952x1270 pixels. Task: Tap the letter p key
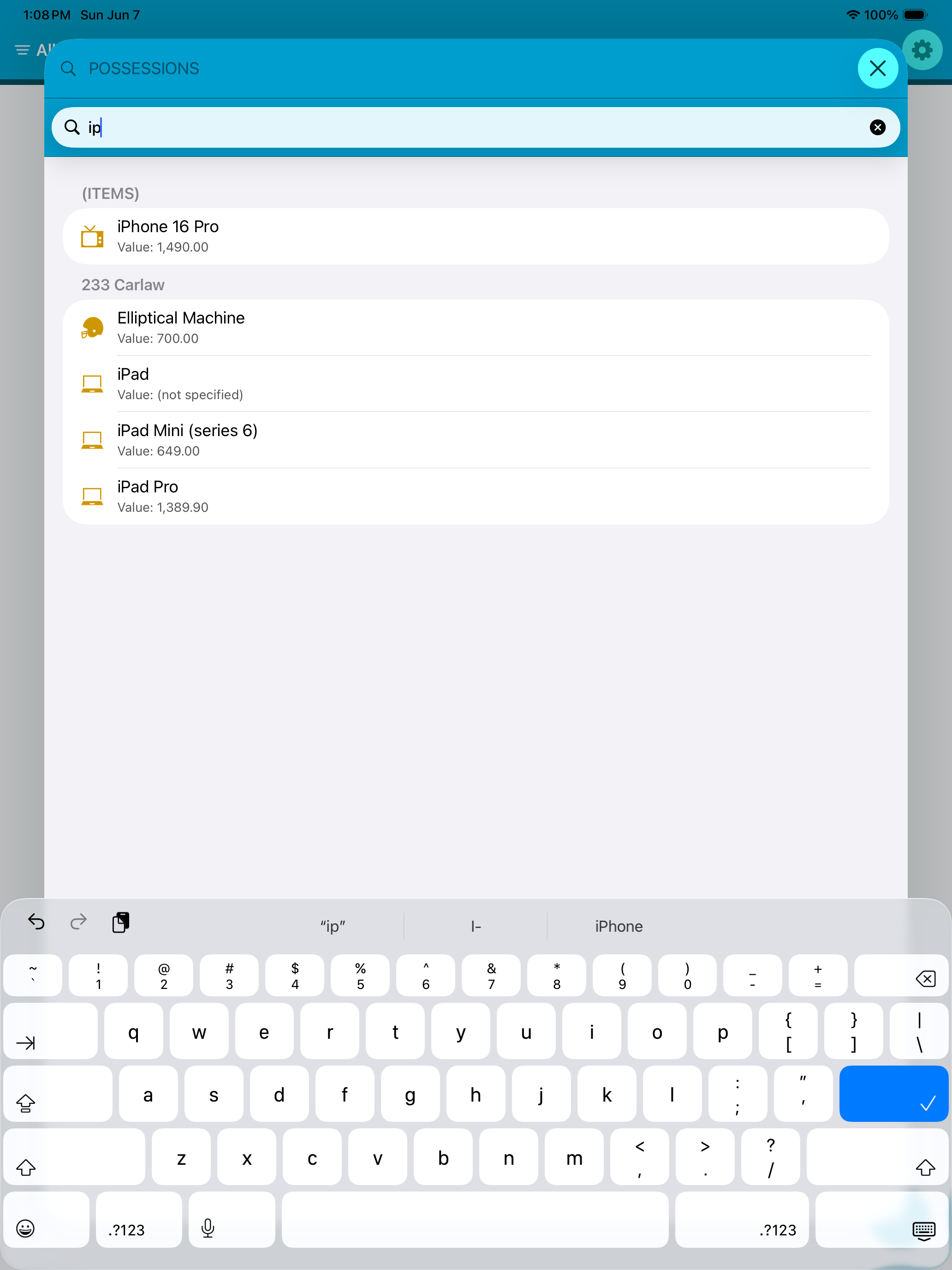722,1031
